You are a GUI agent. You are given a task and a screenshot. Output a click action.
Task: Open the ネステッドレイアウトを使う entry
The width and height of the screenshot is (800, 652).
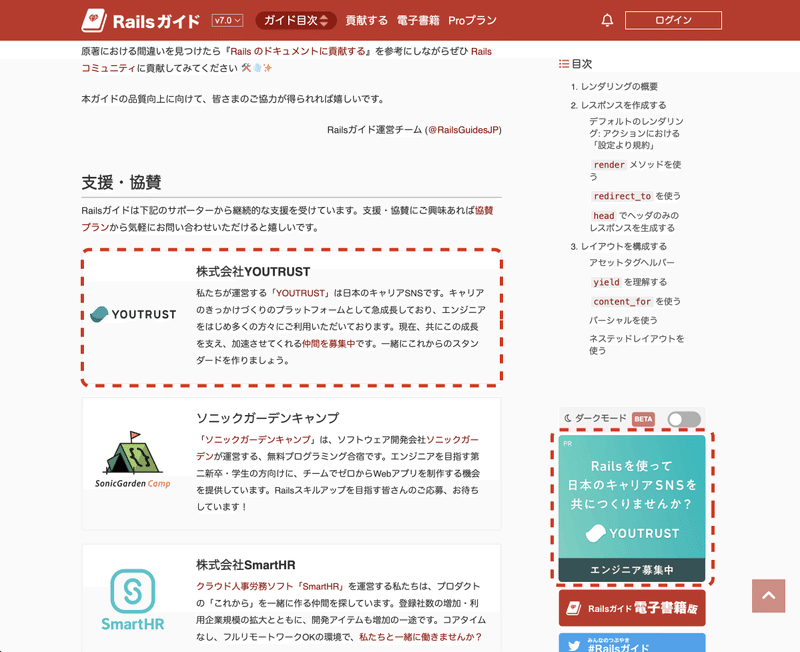point(637,344)
